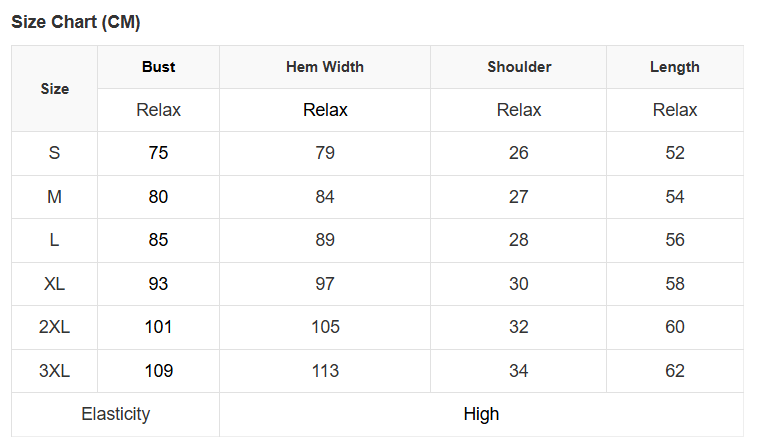
Task: Click bust value 75 for size S
Action: (x=158, y=153)
